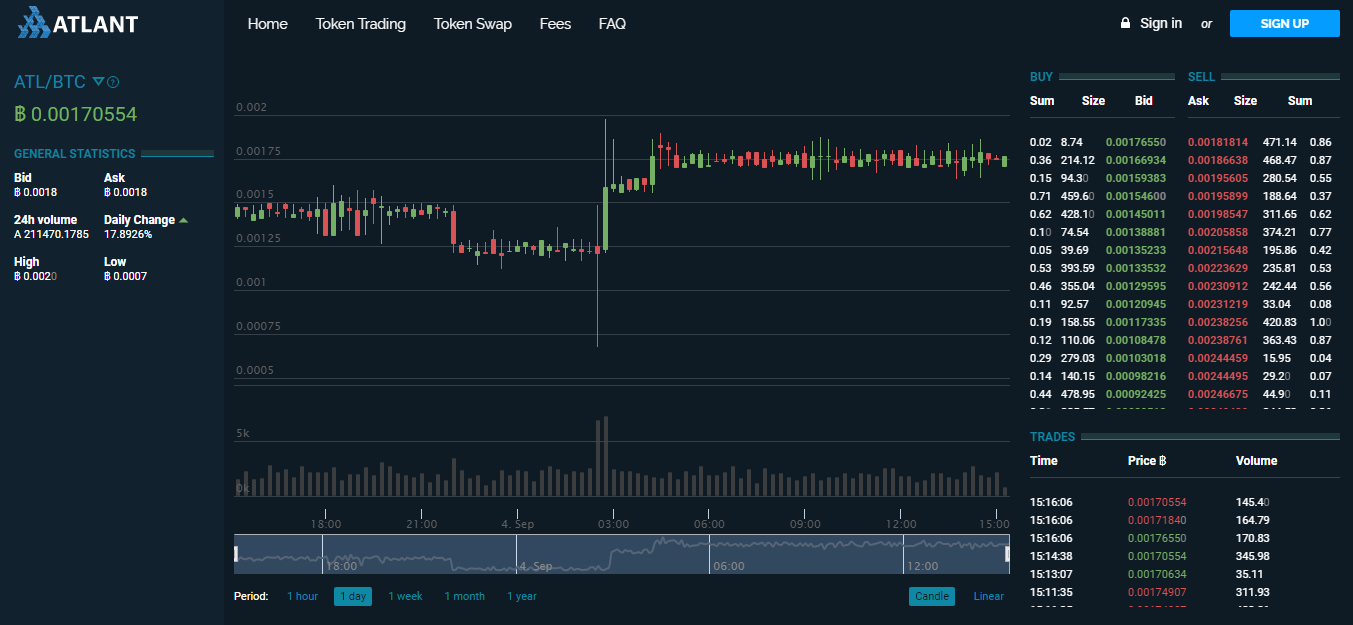Switch chart period to 1 week
This screenshot has width=1353, height=625.
(405, 596)
